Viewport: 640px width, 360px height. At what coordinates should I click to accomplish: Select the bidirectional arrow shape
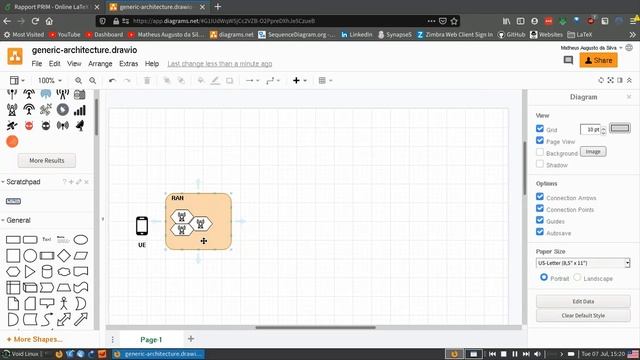coord(64,319)
